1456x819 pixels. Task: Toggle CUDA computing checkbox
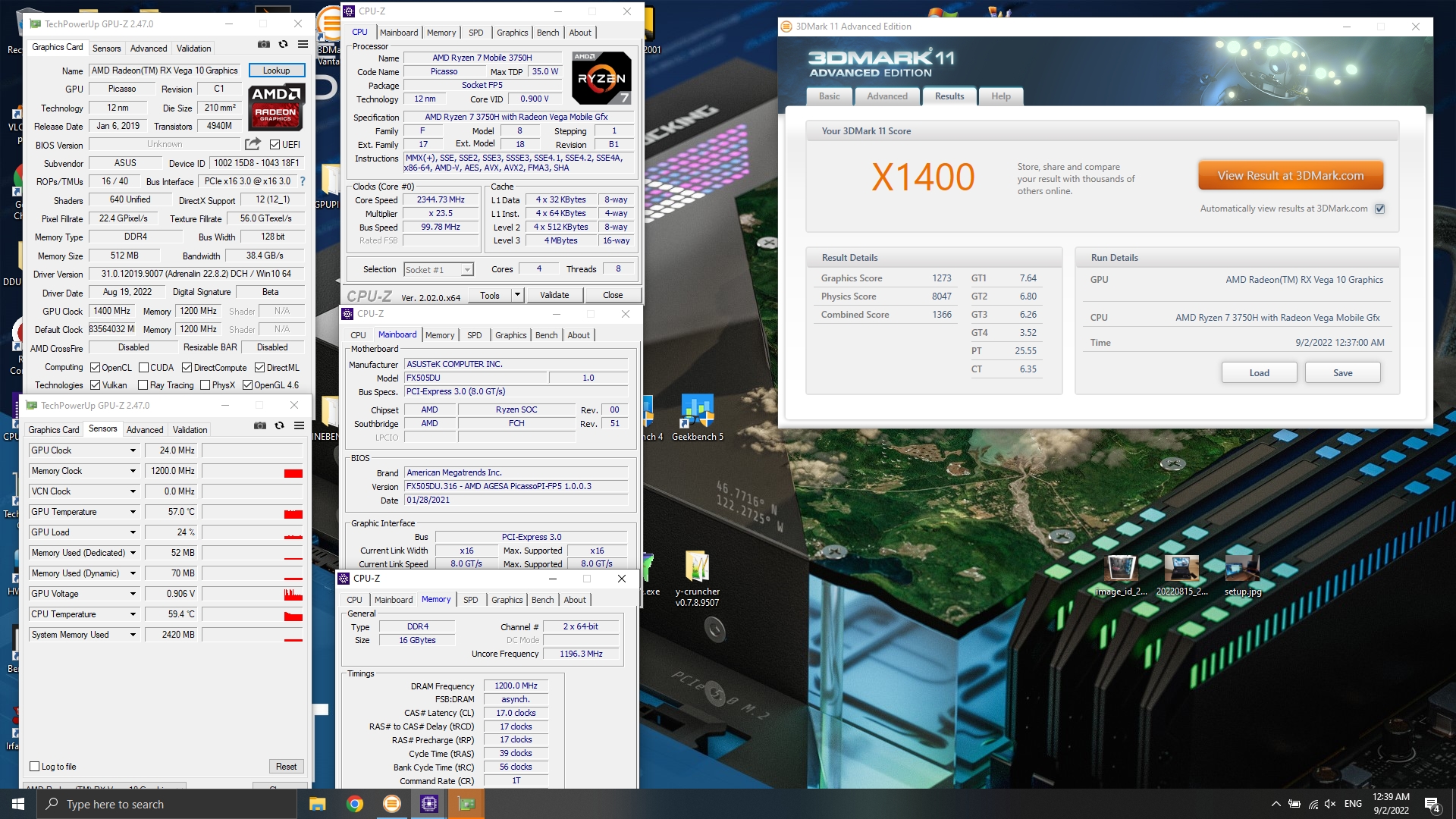pos(143,368)
